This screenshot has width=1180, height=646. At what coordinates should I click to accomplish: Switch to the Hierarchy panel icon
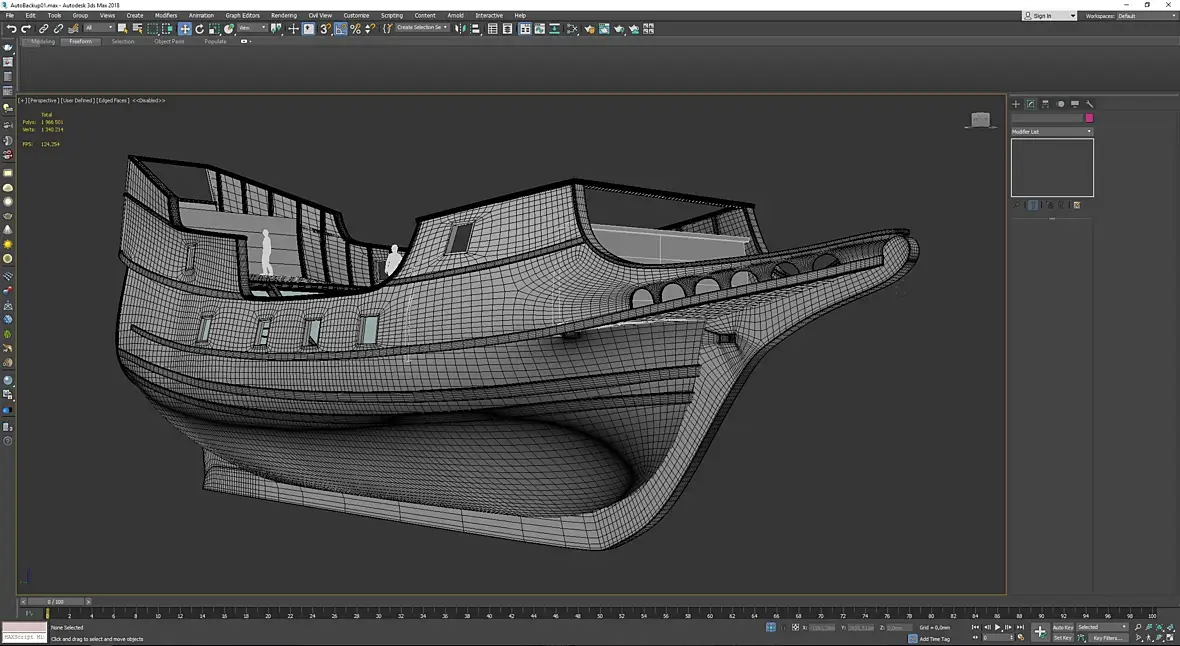[x=1045, y=104]
